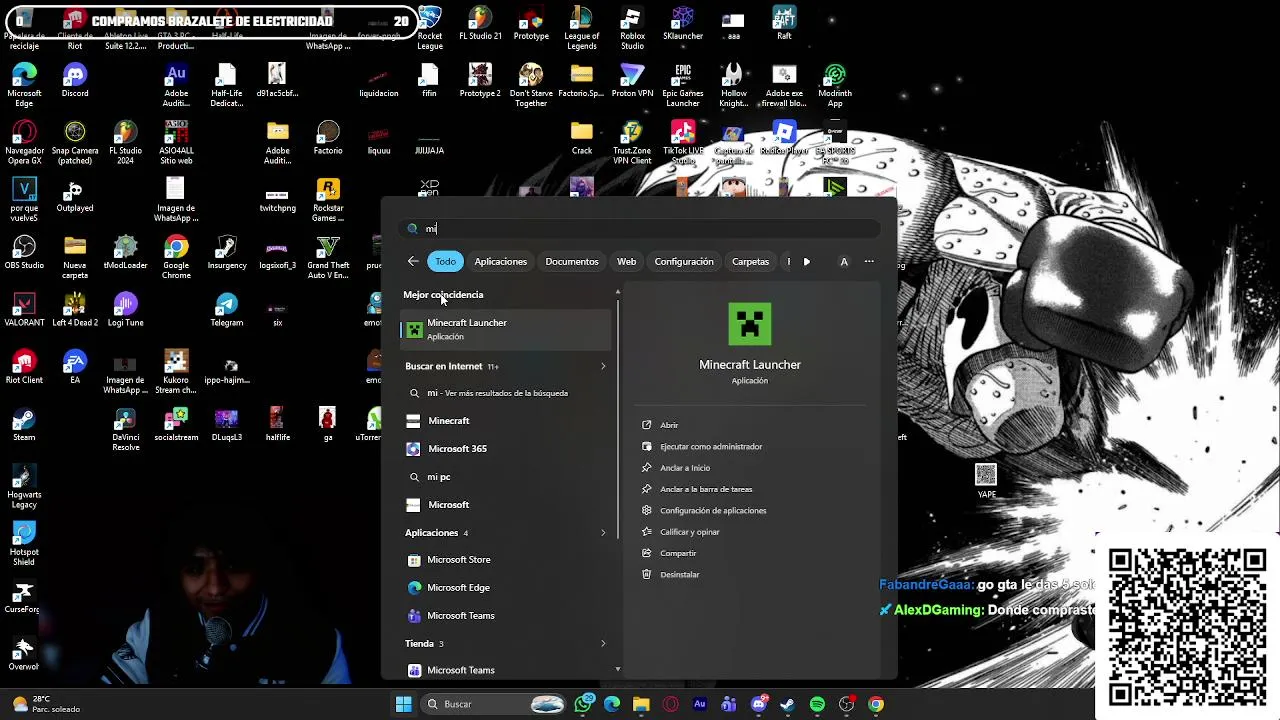Open the Rocket League desktop shortcut
Screen dimensions: 1280x720
pos(430,28)
